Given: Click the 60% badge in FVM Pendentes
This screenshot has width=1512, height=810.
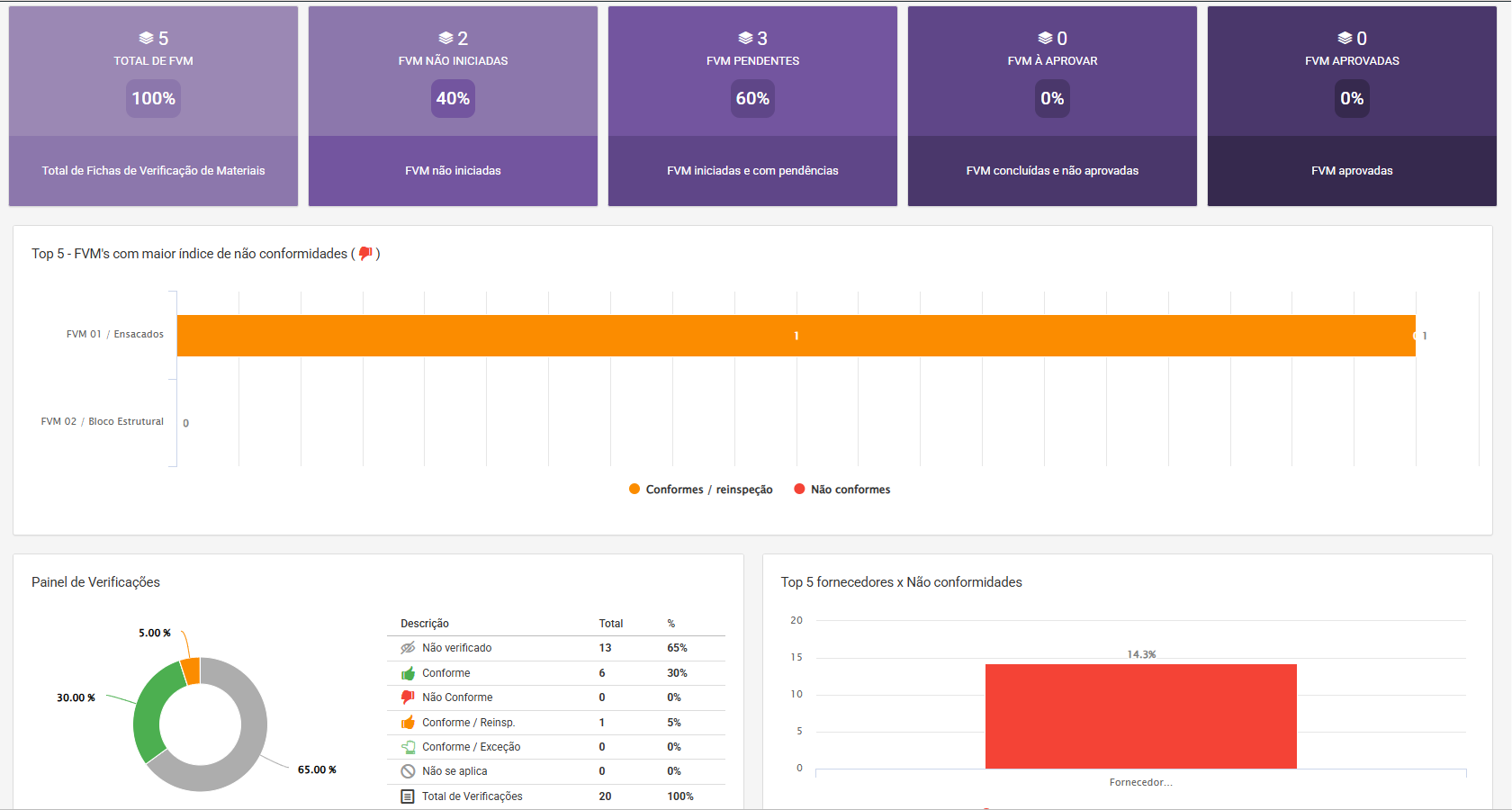Looking at the screenshot, I should 752,98.
